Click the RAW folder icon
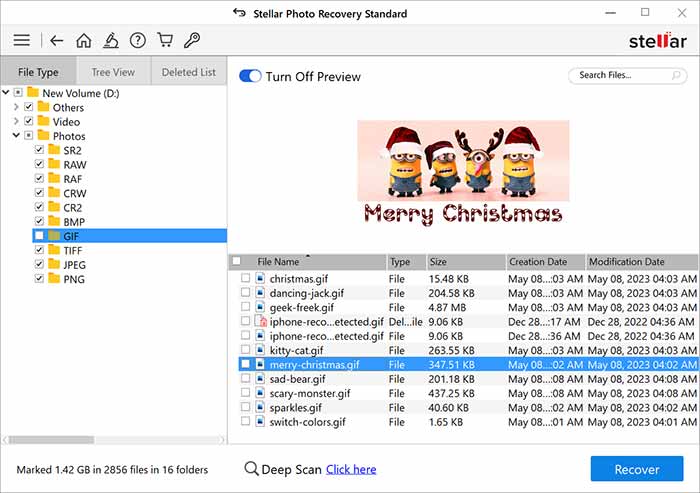Viewport: 700px width, 493px height. 54,164
